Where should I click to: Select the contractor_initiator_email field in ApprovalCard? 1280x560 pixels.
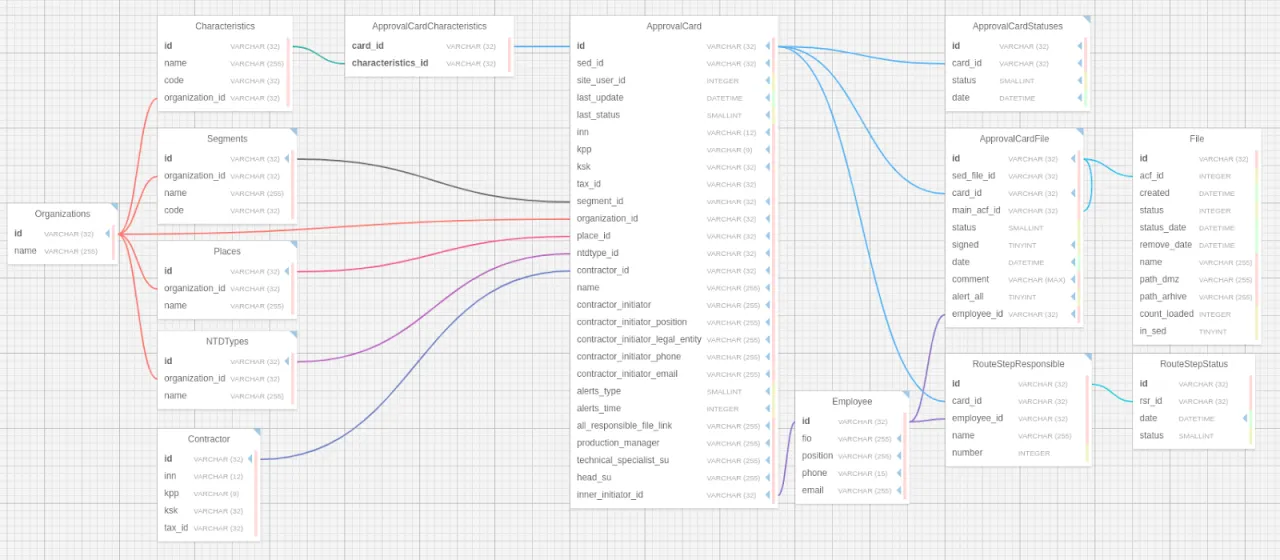(x=627, y=374)
